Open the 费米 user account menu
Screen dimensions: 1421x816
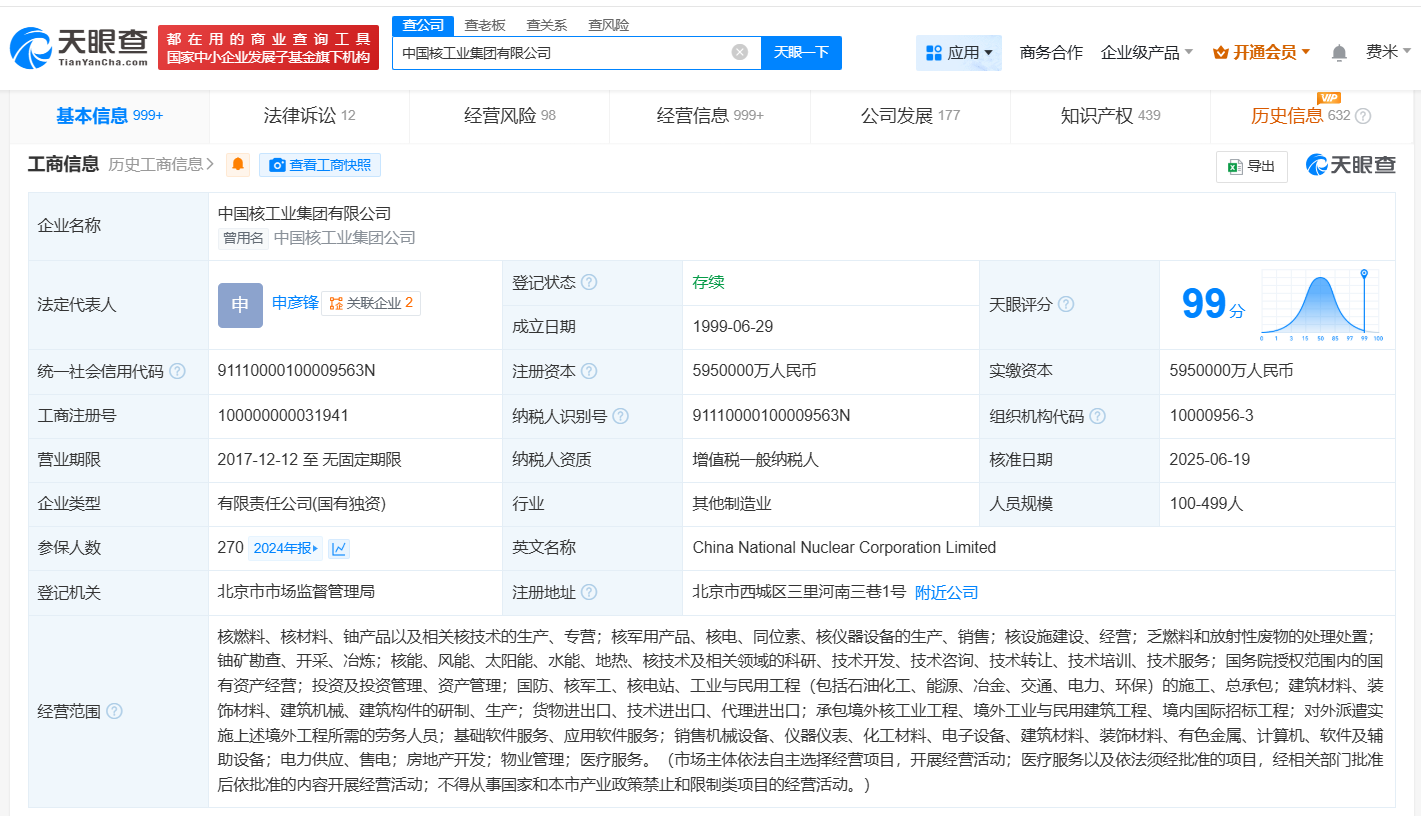[x=1388, y=52]
